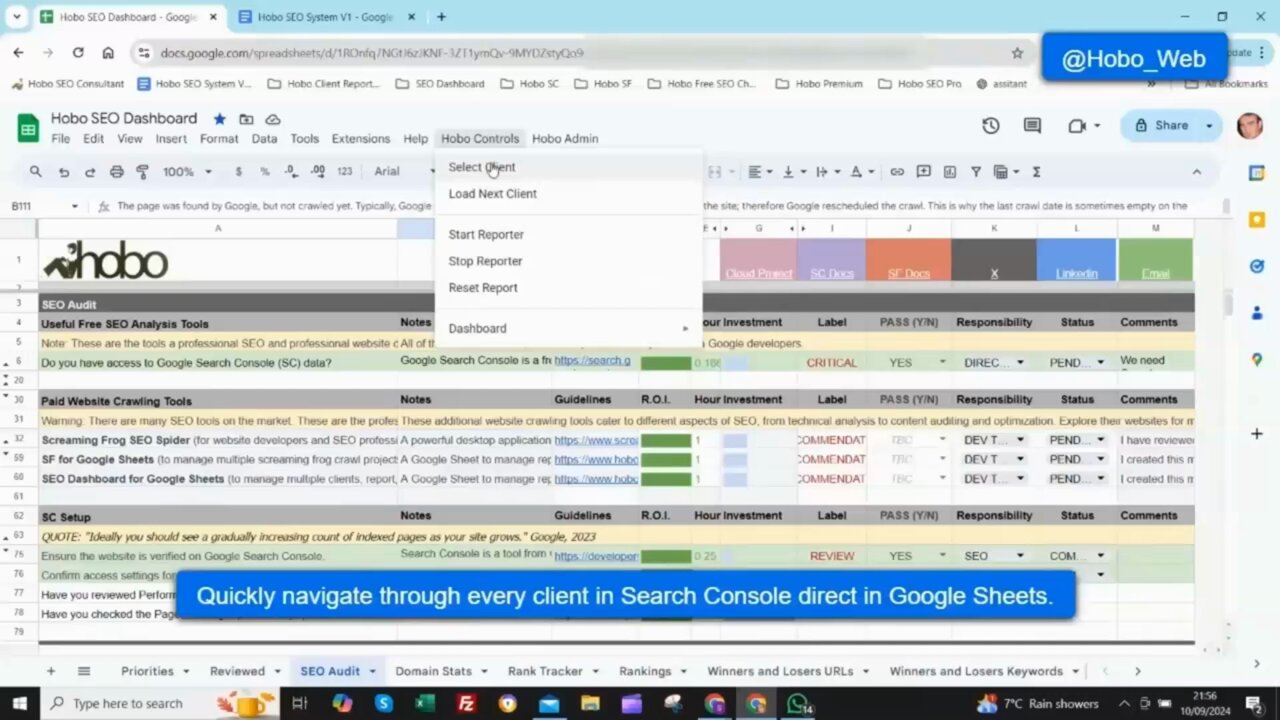The image size is (1280, 720).
Task: Move document using folder icon
Action: click(246, 119)
